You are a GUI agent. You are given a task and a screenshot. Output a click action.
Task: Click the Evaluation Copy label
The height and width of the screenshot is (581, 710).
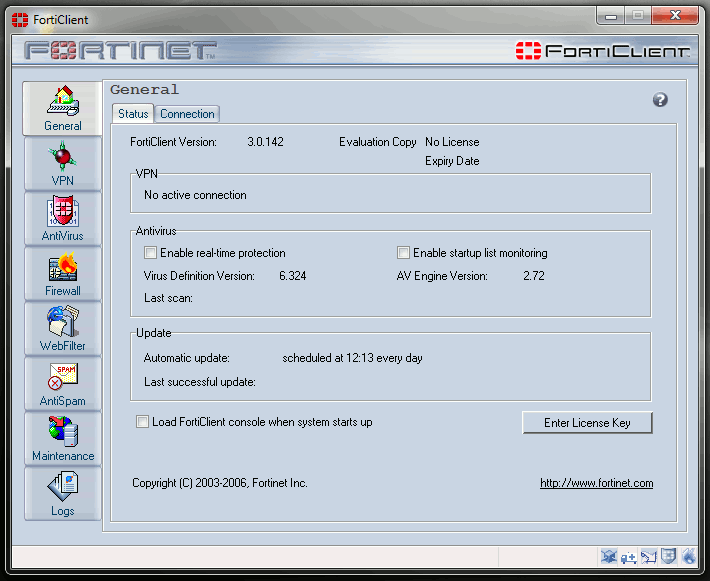pos(378,142)
